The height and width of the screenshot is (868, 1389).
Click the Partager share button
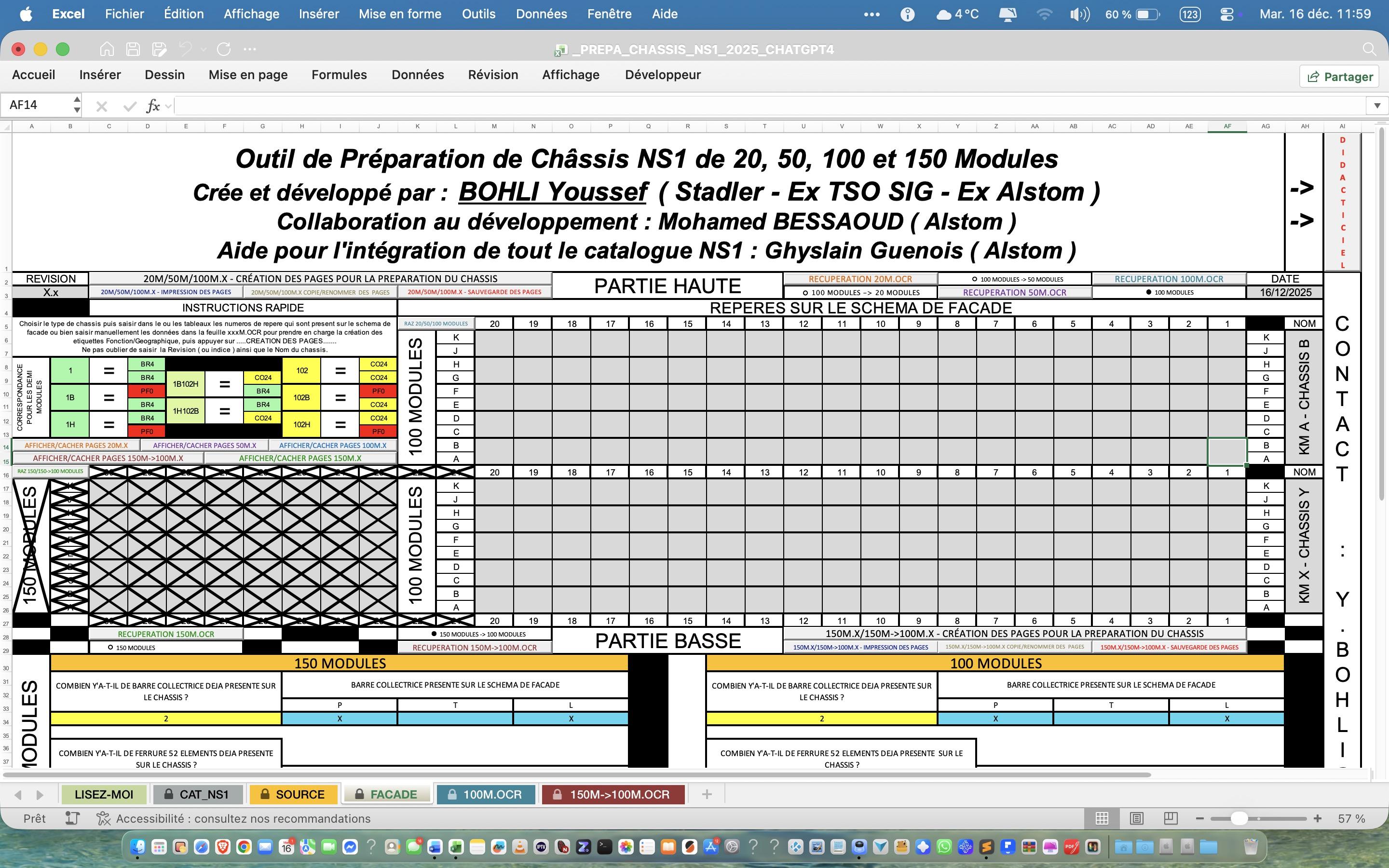coord(1340,76)
